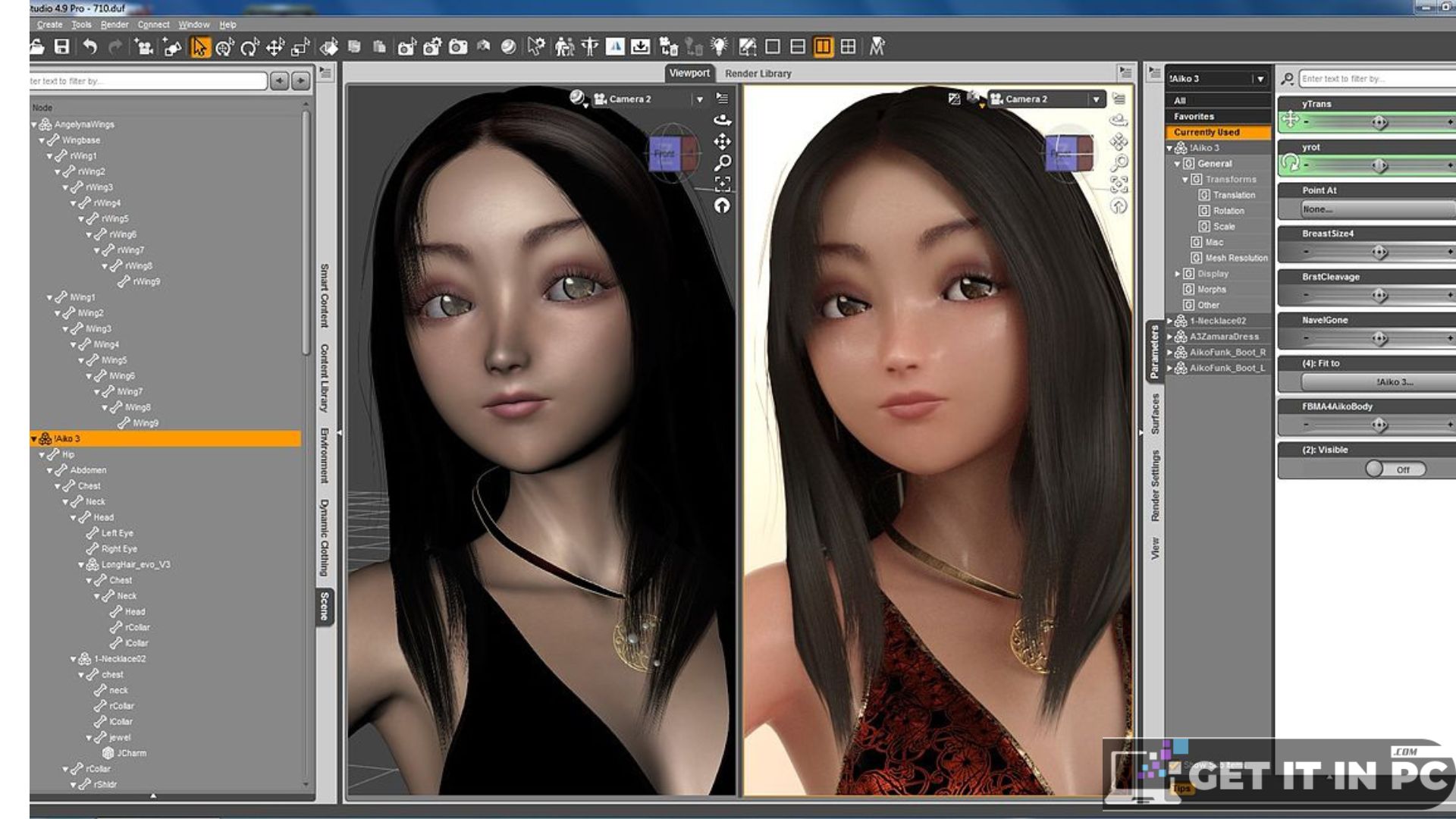The image size is (1456, 819).
Task: Click the lightbulb icon in toolbar
Action: (719, 47)
